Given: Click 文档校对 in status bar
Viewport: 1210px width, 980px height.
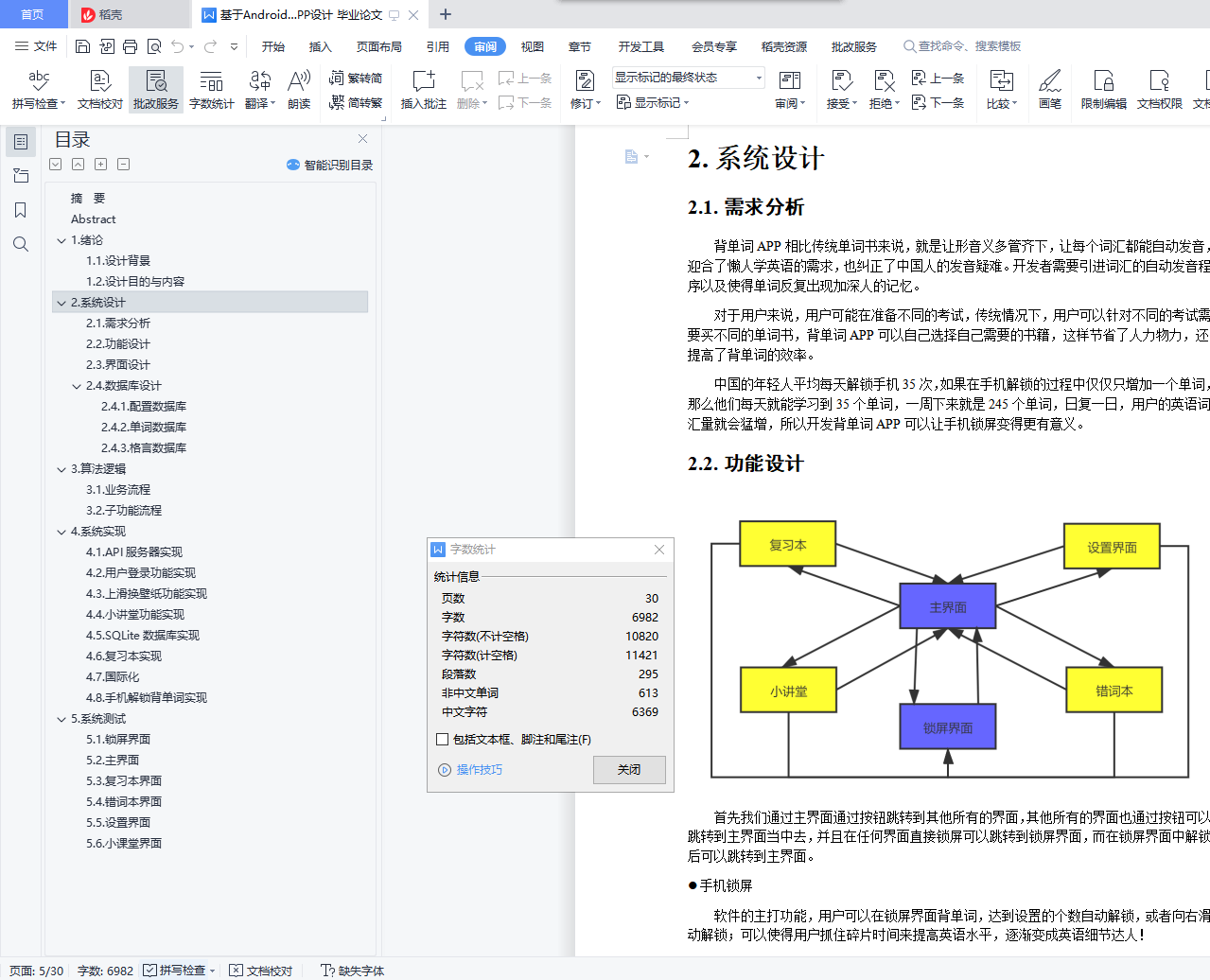Looking at the screenshot, I should (x=261, y=971).
